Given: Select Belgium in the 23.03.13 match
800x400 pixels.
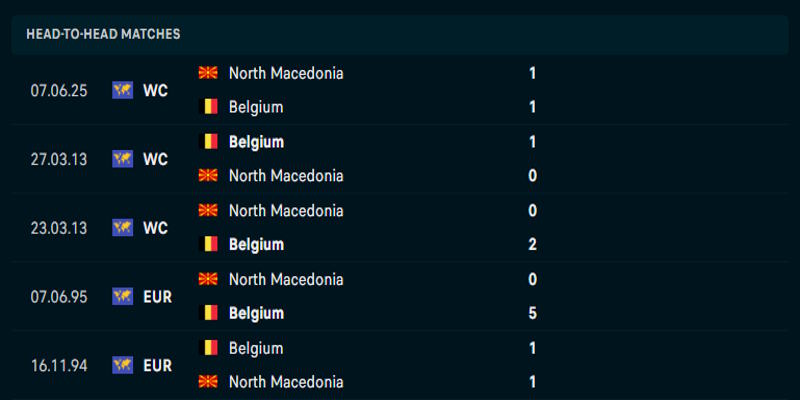Looking at the screenshot, I should point(256,244).
